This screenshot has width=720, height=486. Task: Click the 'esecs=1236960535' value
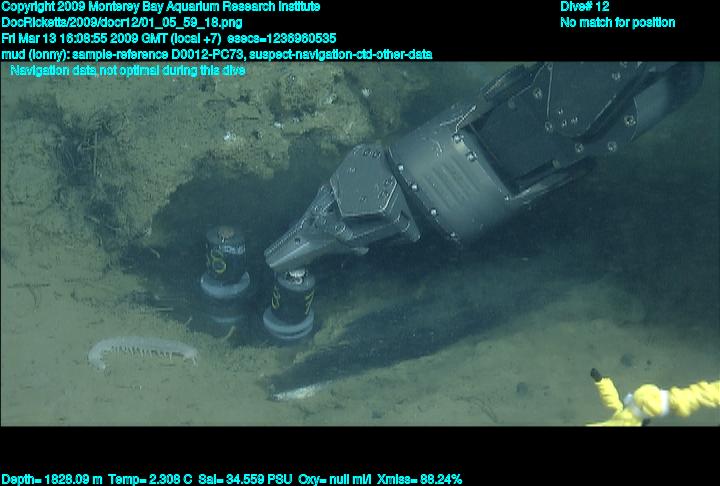[x=281, y=38]
